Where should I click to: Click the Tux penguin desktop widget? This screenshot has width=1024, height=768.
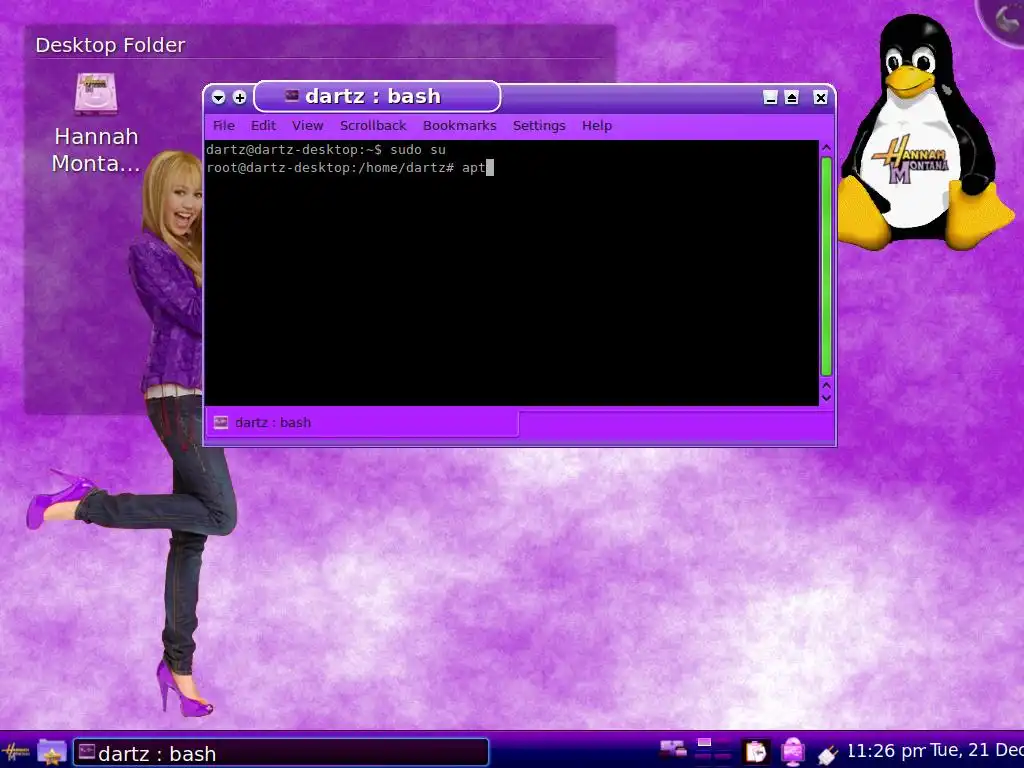click(x=925, y=133)
